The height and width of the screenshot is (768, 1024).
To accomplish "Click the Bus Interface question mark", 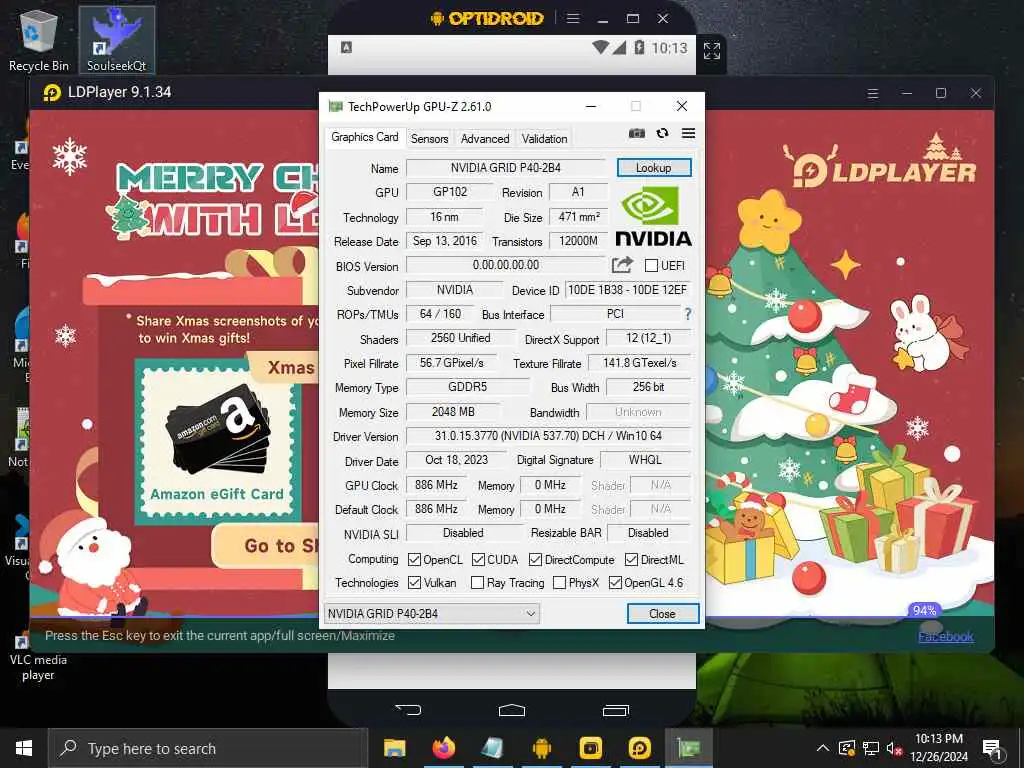I will tap(688, 314).
